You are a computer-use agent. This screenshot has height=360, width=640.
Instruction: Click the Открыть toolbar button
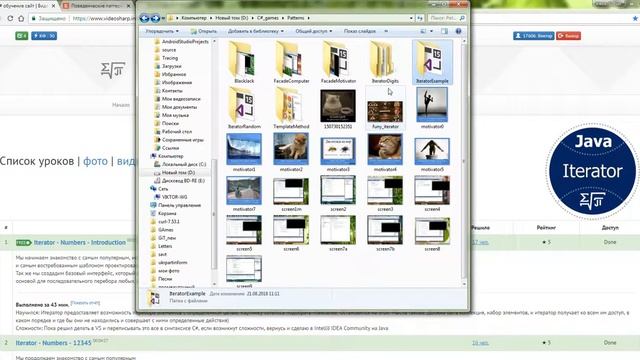(x=204, y=31)
